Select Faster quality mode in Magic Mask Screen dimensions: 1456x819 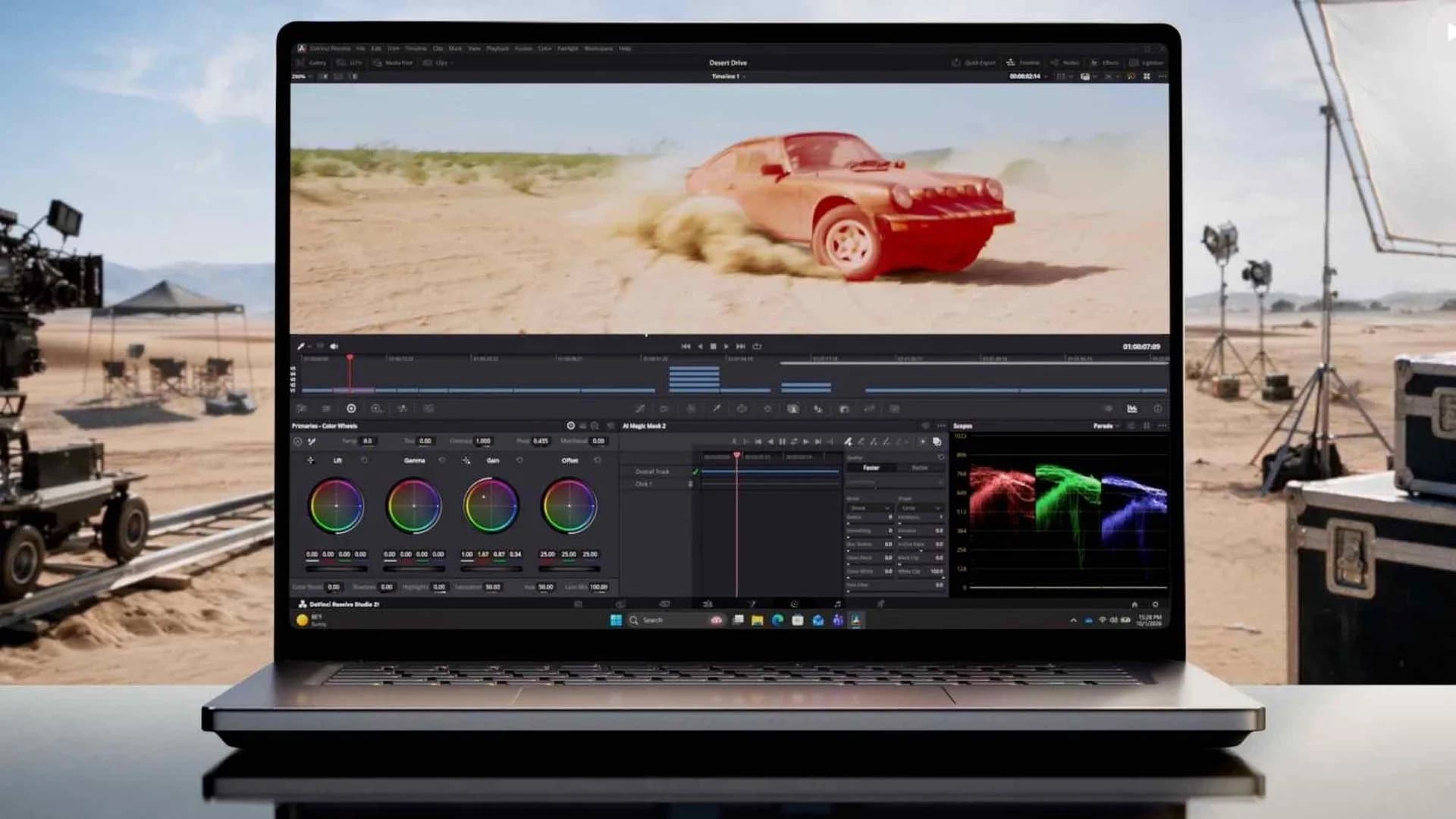871,468
